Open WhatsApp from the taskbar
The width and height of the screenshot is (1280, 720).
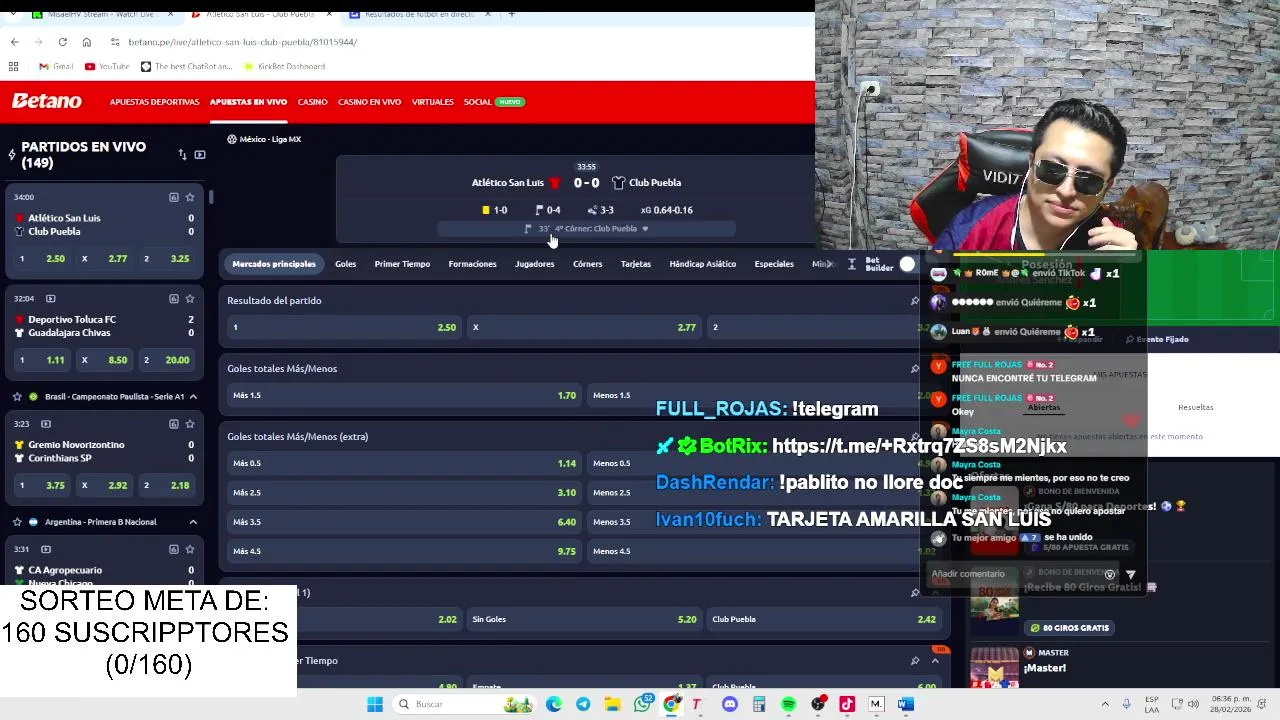pyautogui.click(x=642, y=704)
